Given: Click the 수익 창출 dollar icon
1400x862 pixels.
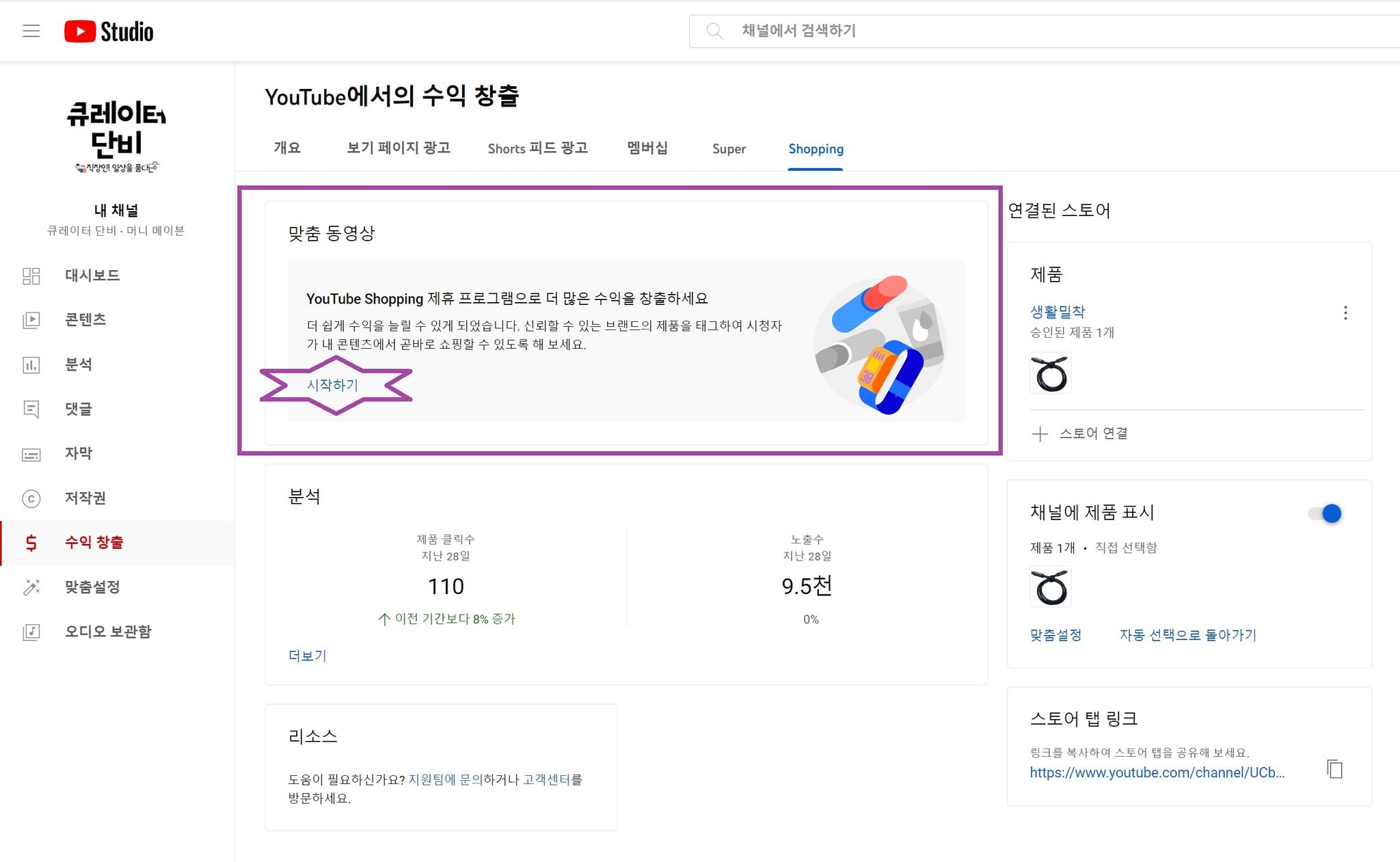Looking at the screenshot, I should (x=31, y=543).
